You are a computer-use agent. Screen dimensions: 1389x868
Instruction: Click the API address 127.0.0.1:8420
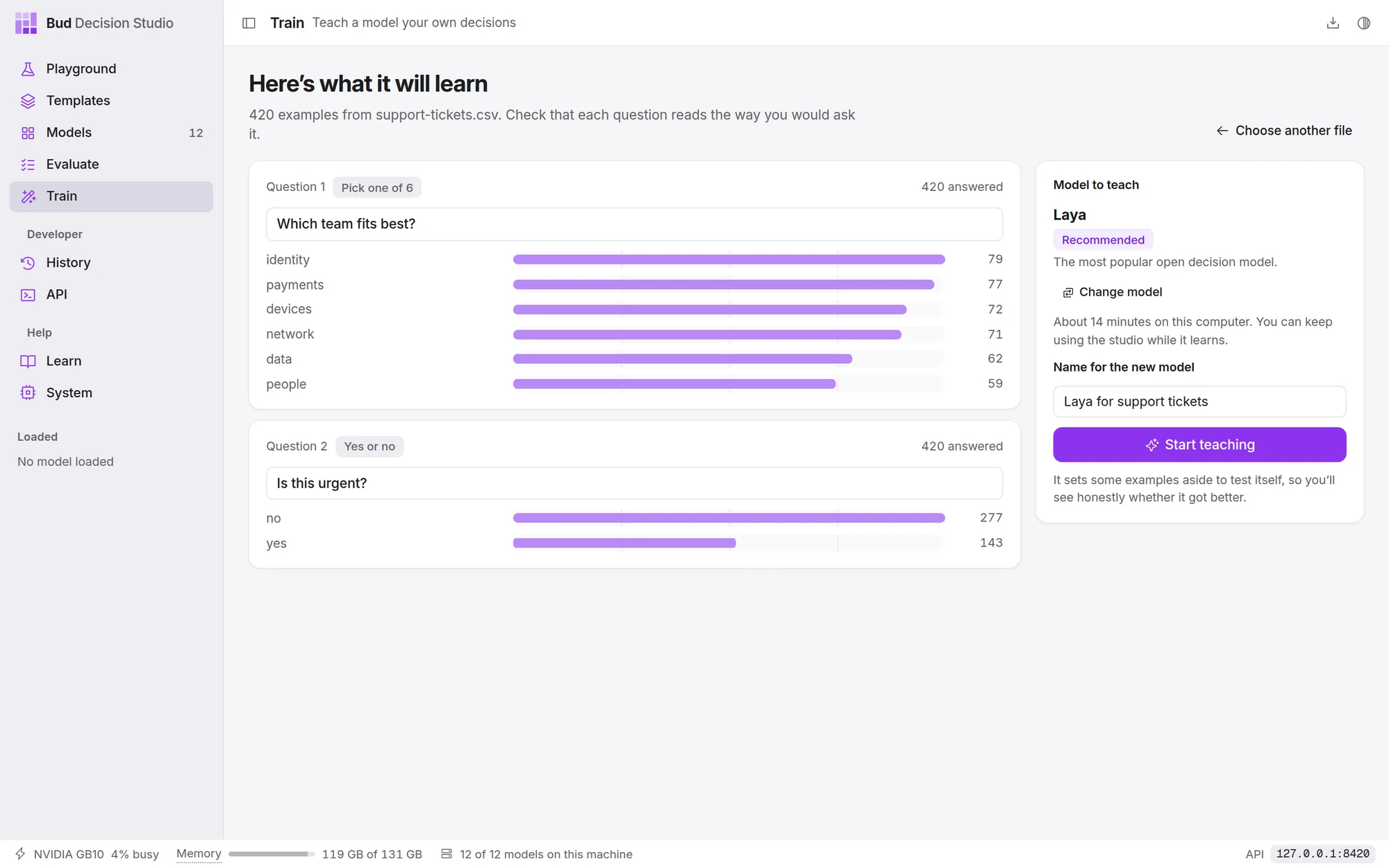(1322, 853)
